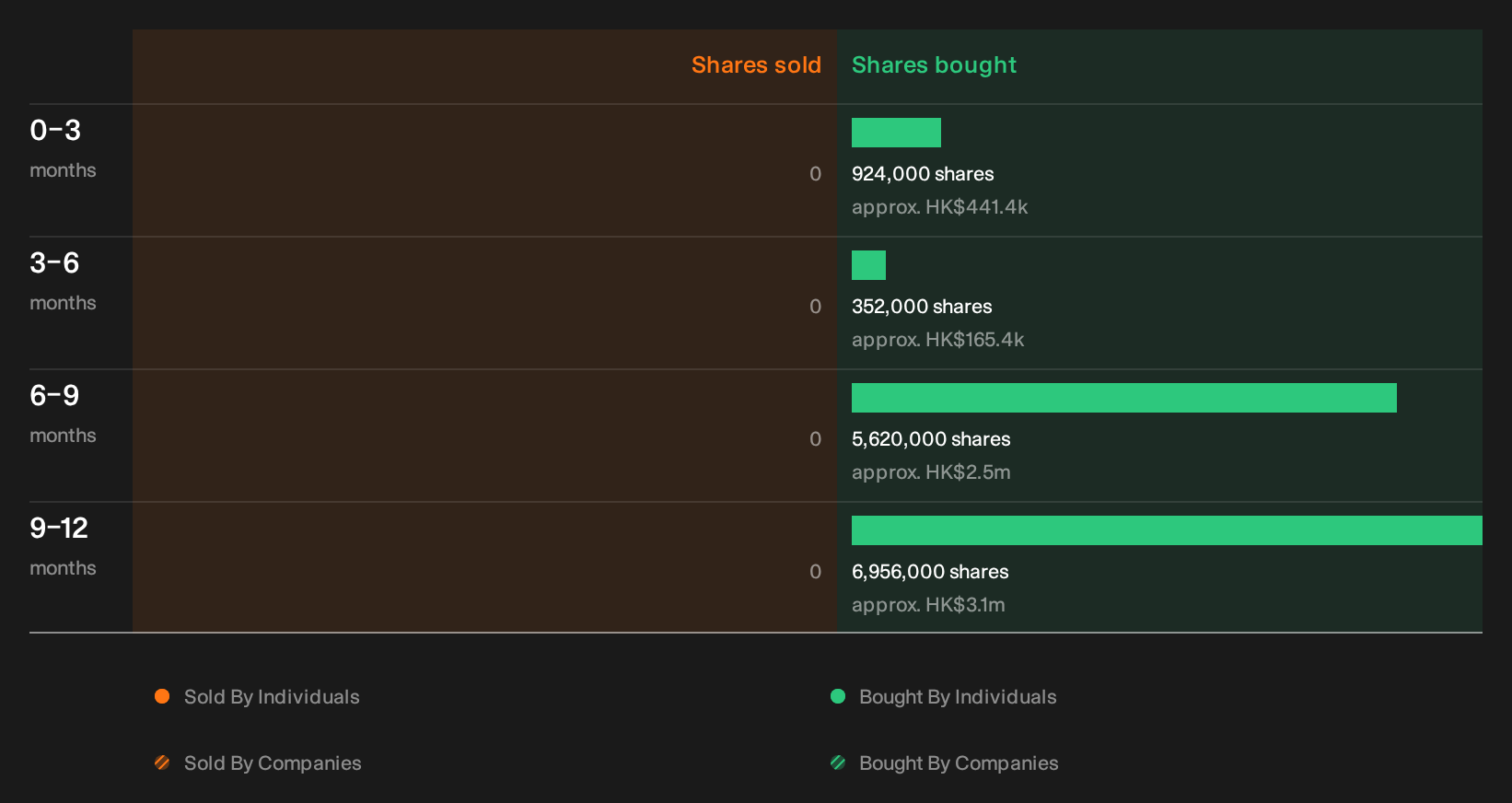
Task: Click the Shares bought column header
Action: pyautogui.click(x=934, y=65)
